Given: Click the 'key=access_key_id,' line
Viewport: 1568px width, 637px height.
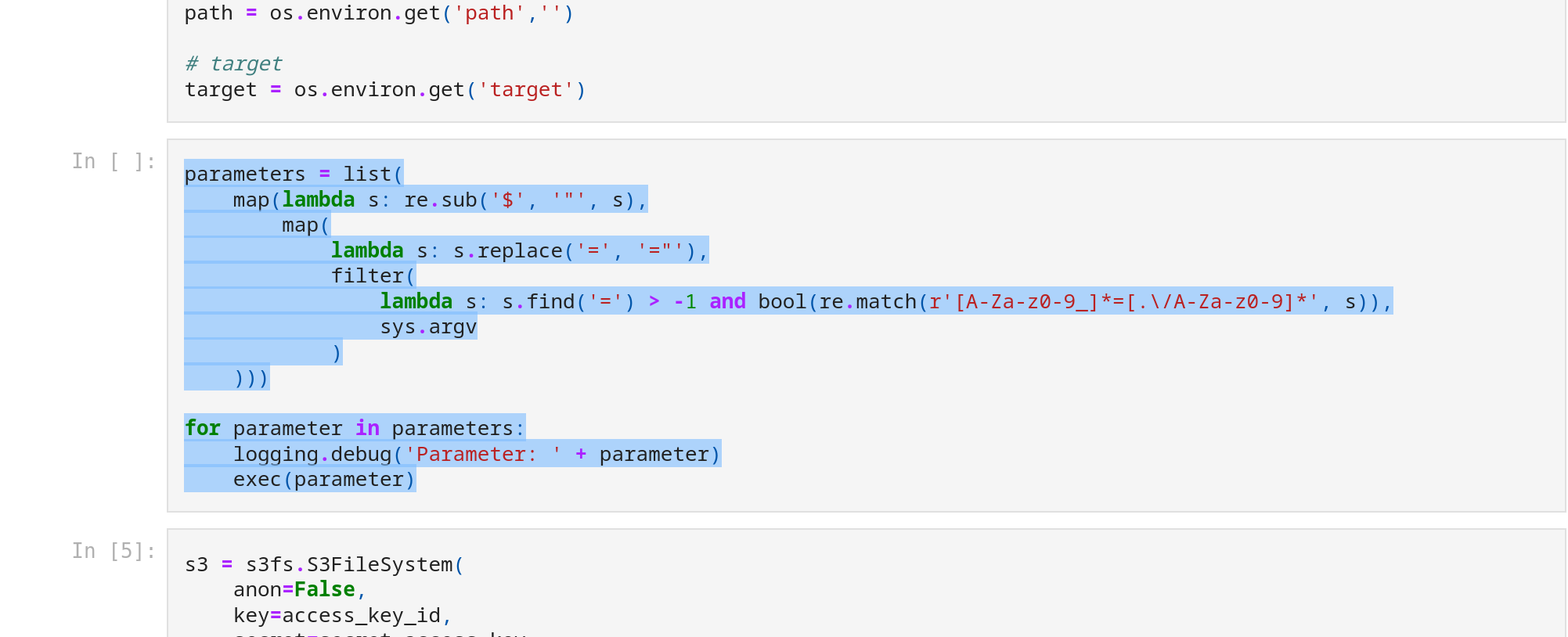Looking at the screenshot, I should 343,616.
